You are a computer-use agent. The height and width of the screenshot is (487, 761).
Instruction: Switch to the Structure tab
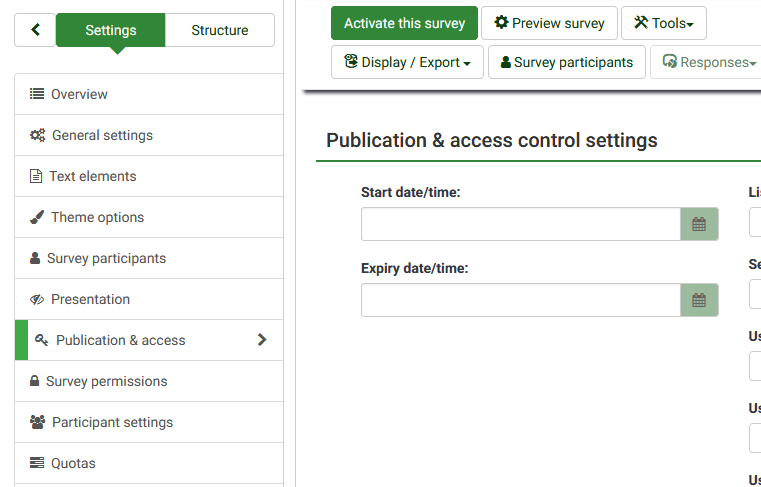click(219, 30)
